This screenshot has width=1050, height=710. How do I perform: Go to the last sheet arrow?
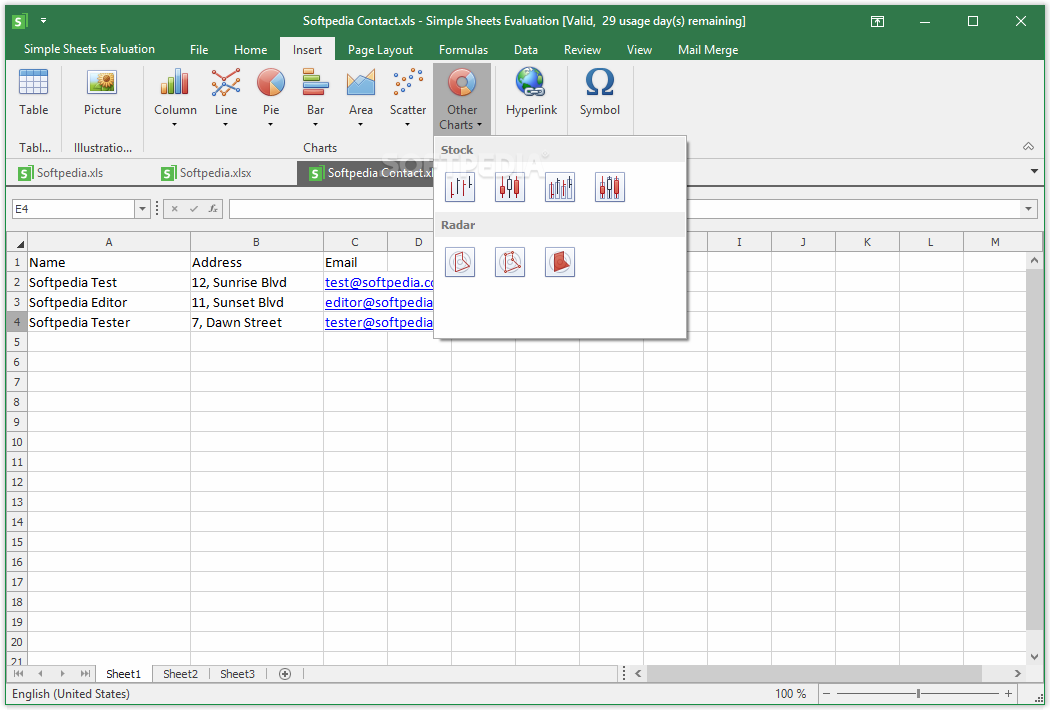coord(85,674)
